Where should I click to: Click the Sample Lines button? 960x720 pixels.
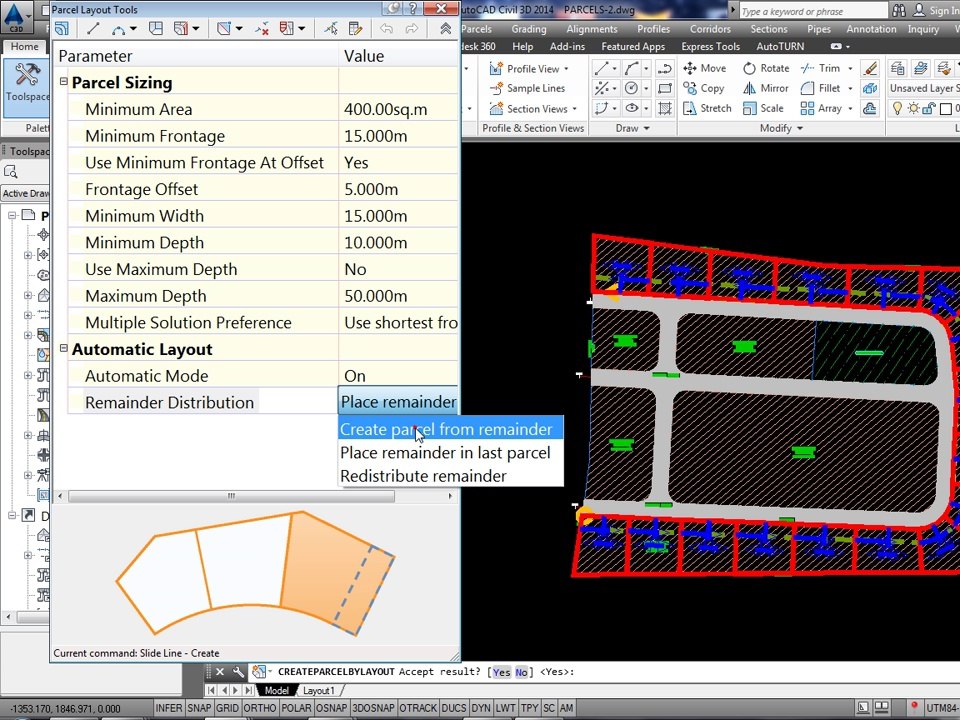pyautogui.click(x=527, y=88)
